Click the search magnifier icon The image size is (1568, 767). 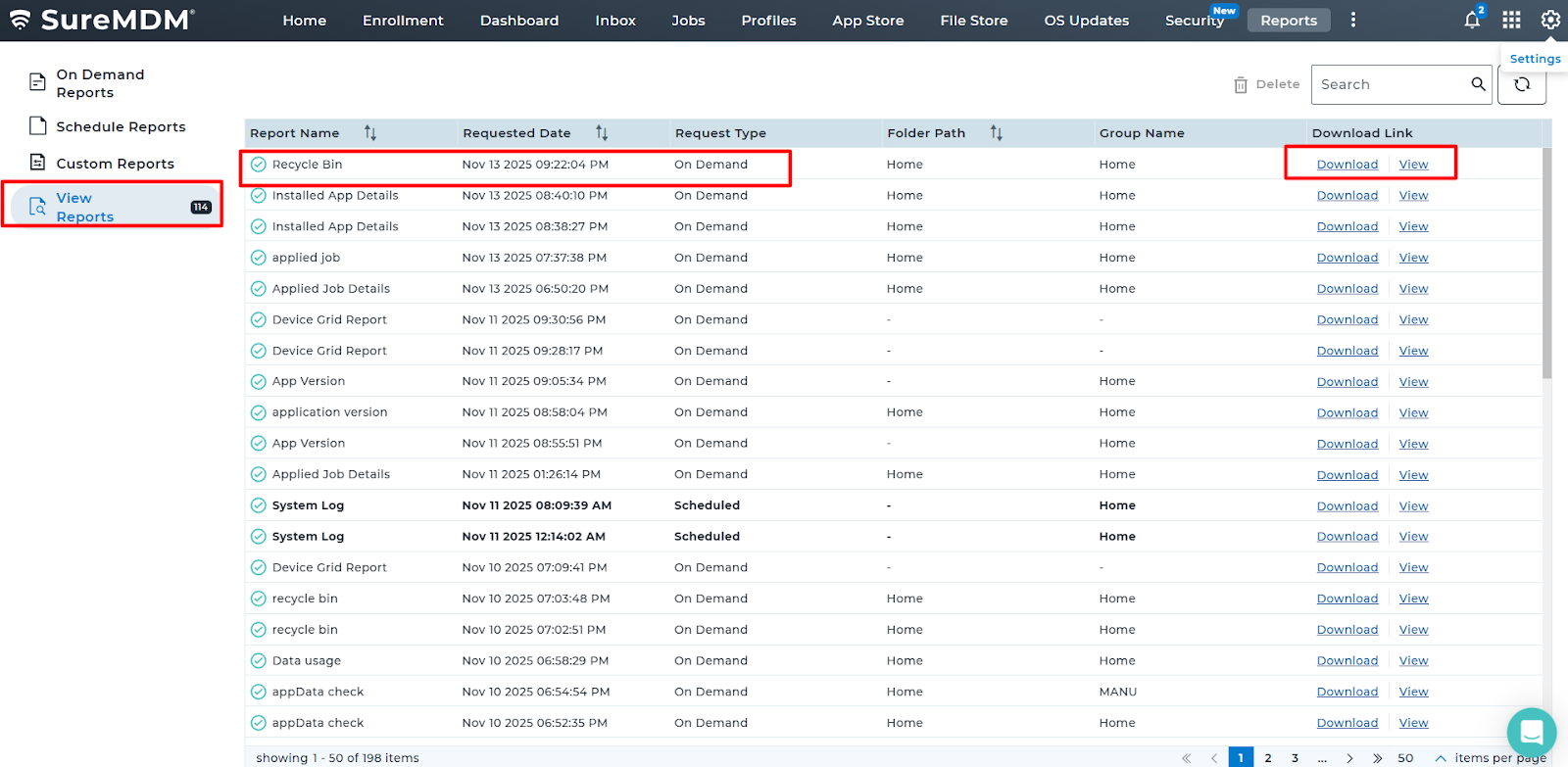pyautogui.click(x=1478, y=84)
